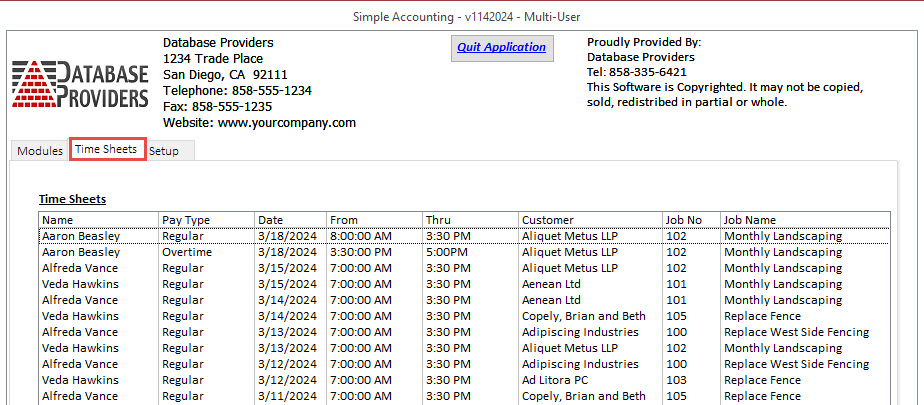Screen dimensions: 924x405
Task: Click the Pay Type column header
Action: (185, 220)
